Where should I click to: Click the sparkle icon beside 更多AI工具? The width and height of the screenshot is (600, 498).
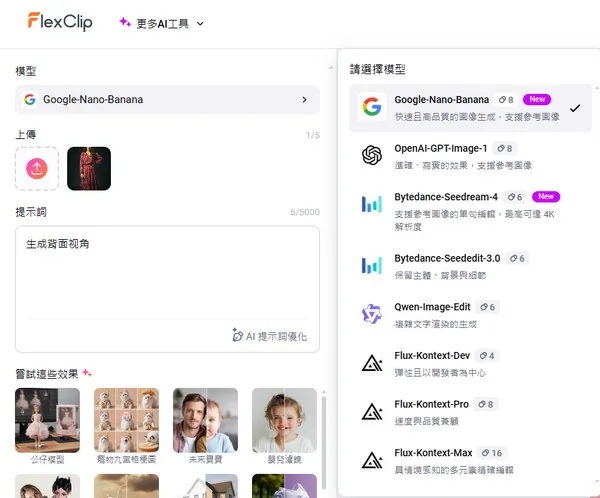[x=125, y=22]
